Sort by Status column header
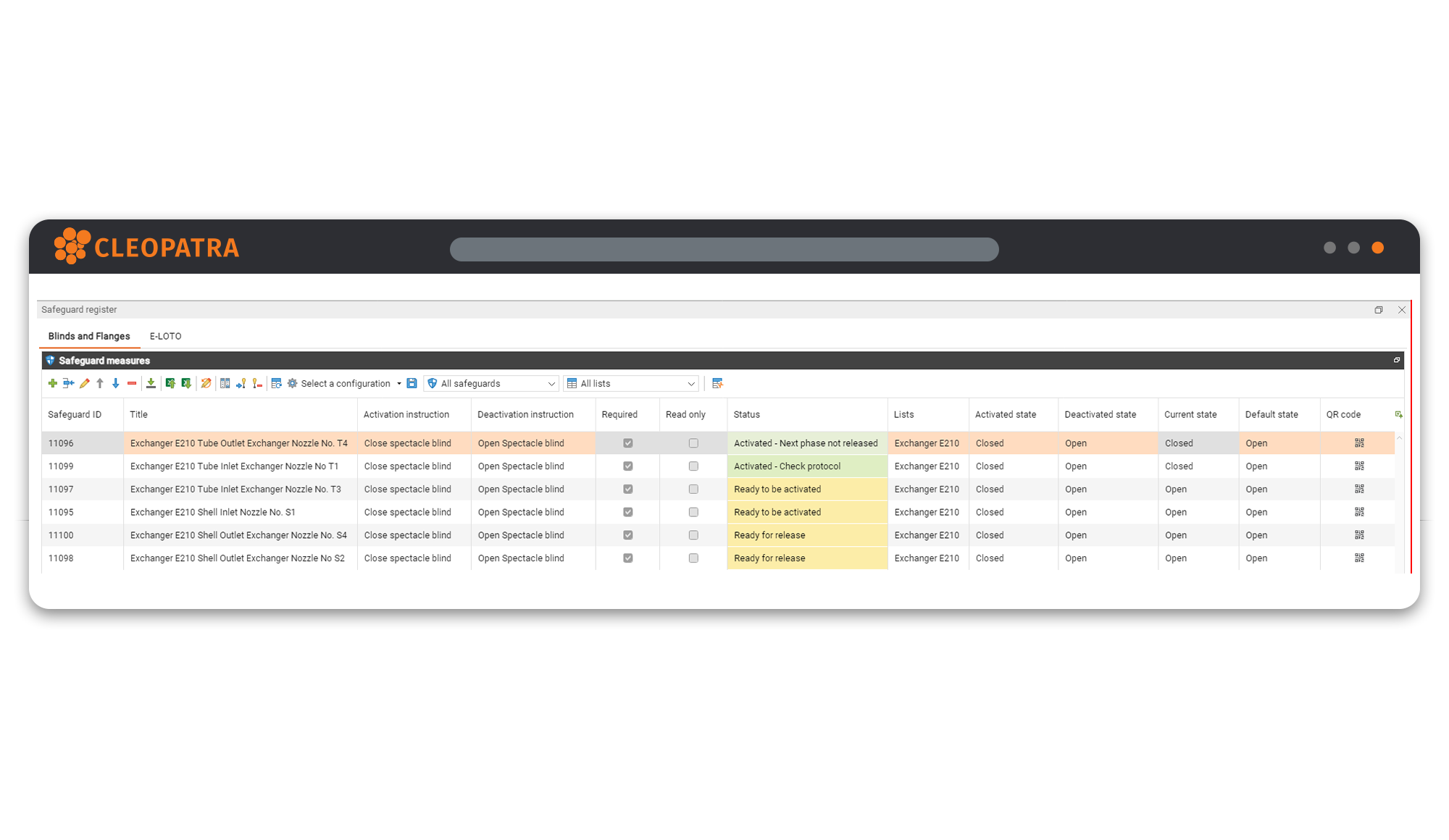The width and height of the screenshot is (1449, 840). [x=747, y=415]
